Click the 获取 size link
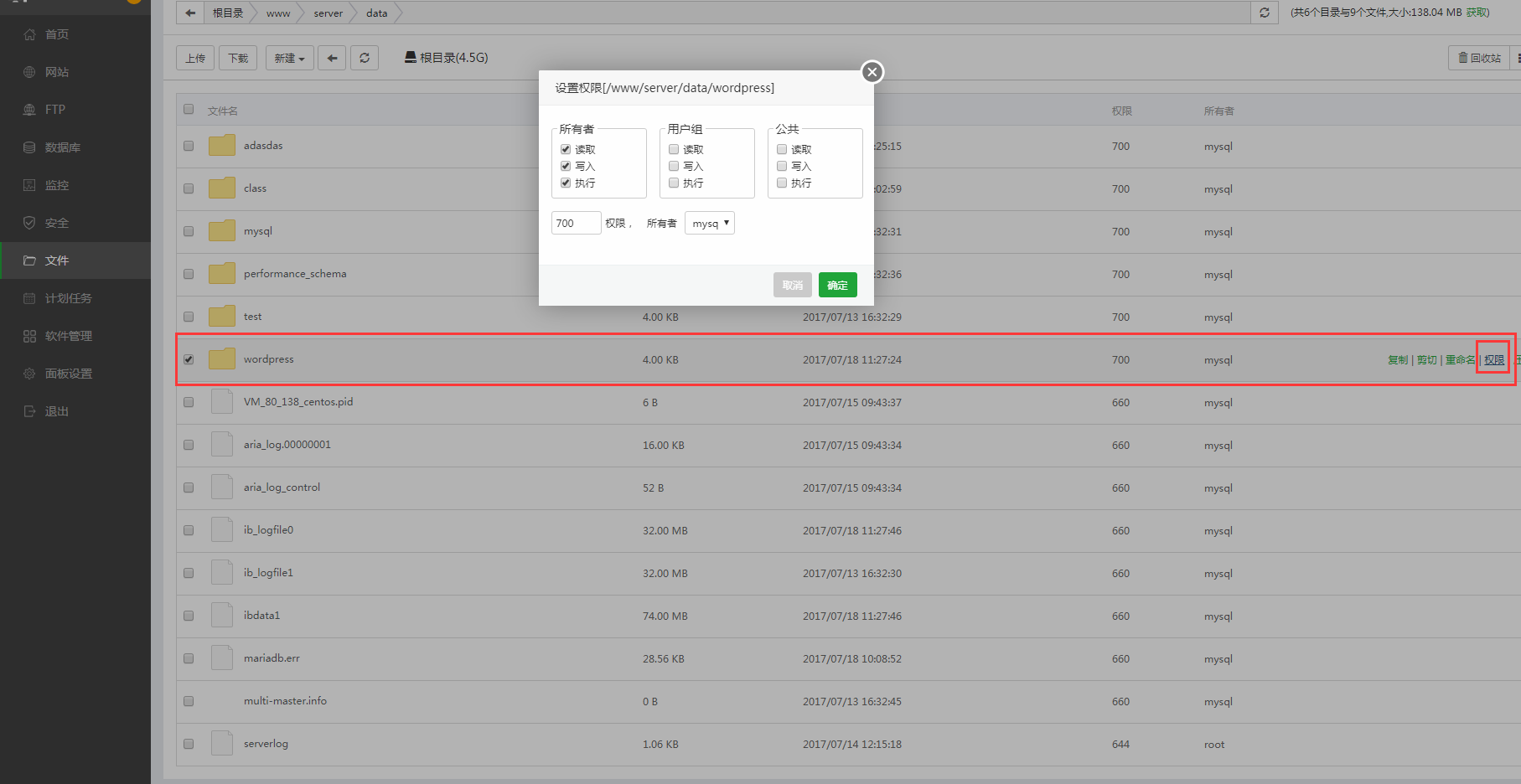Screen dimensions: 1521x784 pos(1477,13)
